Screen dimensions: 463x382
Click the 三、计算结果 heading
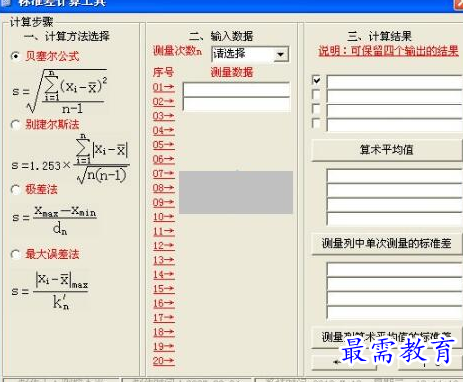380,36
